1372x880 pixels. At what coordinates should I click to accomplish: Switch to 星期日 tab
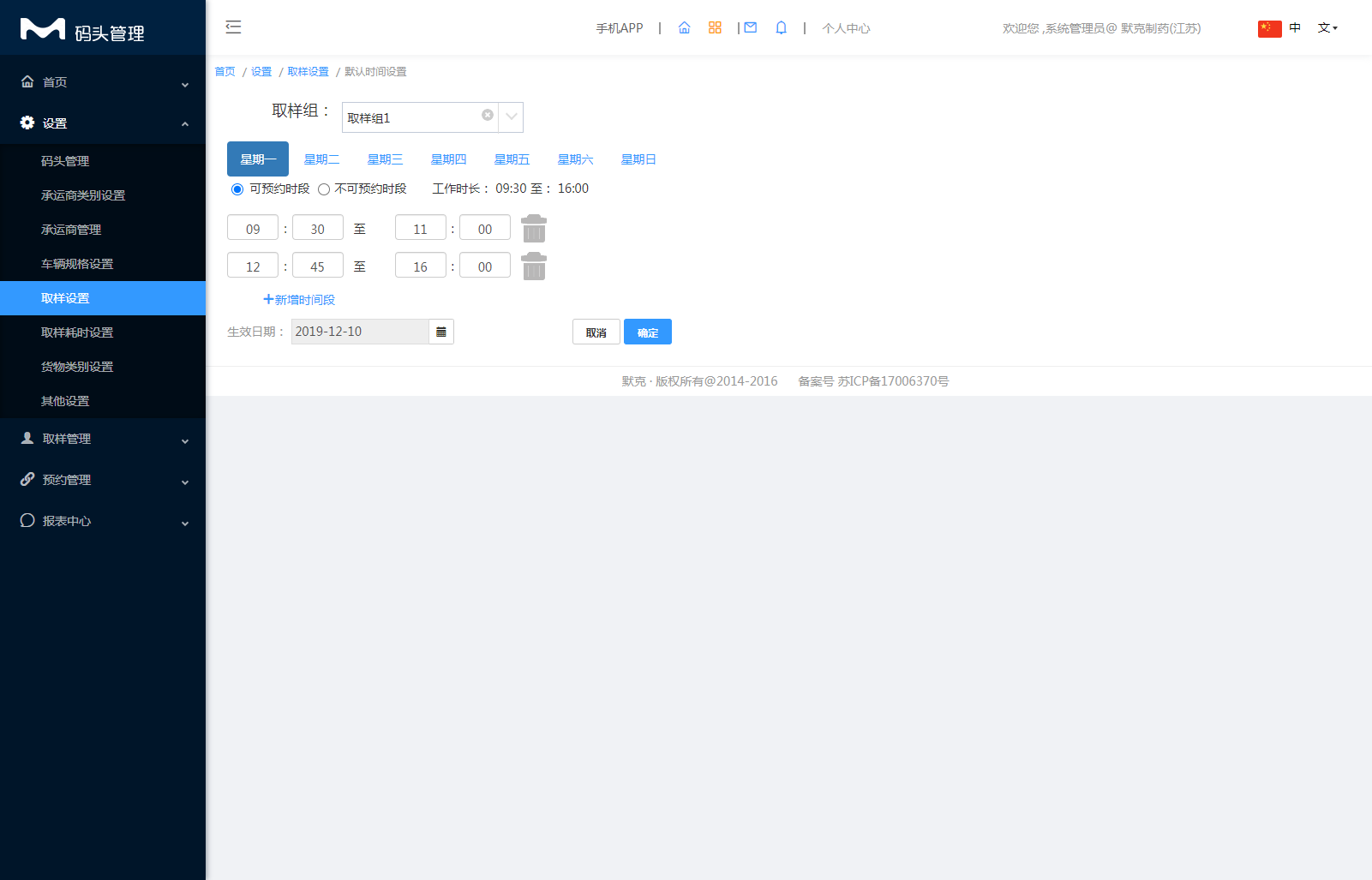(638, 159)
